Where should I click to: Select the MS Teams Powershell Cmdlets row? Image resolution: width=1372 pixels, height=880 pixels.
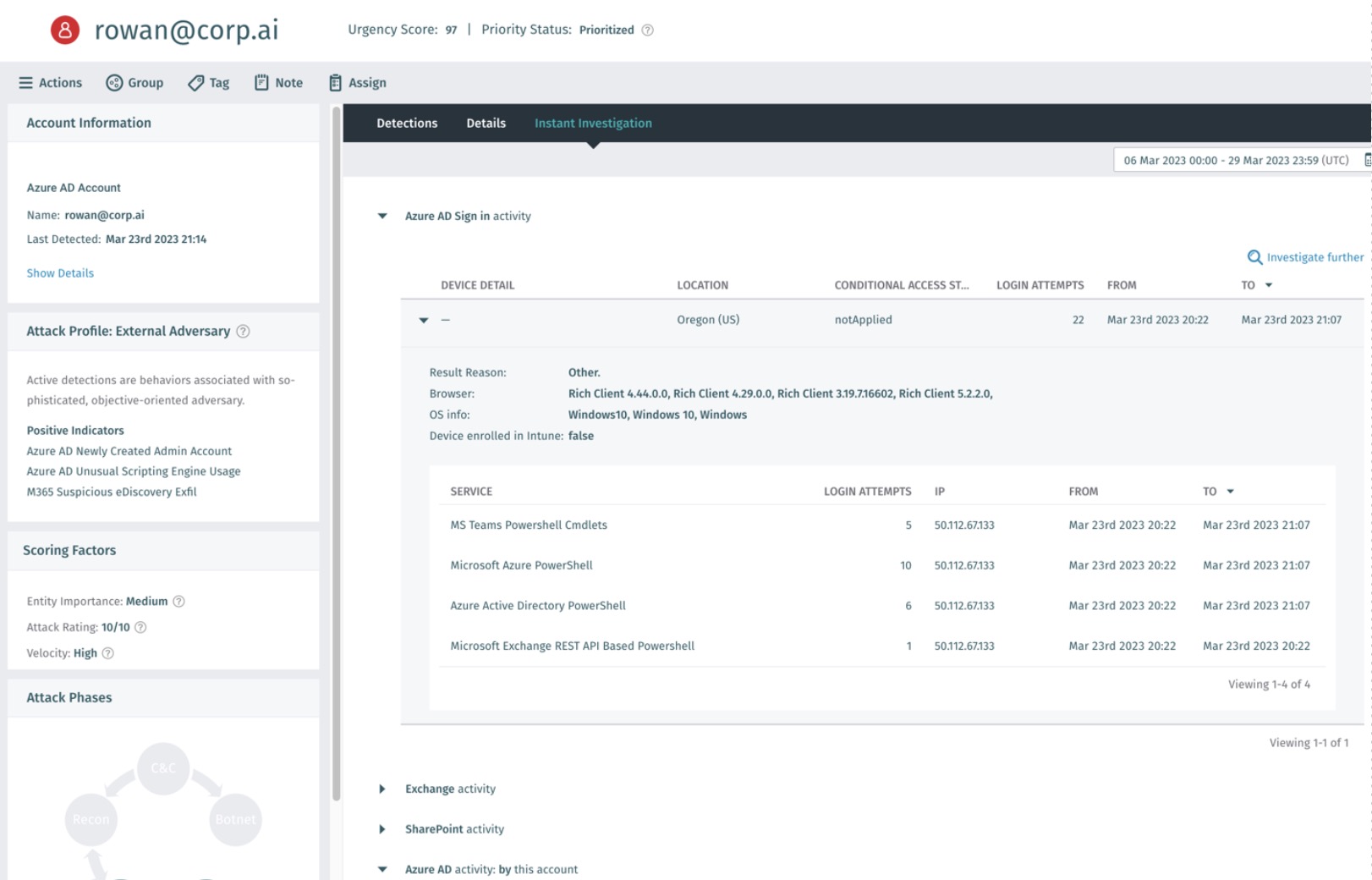pos(881,525)
